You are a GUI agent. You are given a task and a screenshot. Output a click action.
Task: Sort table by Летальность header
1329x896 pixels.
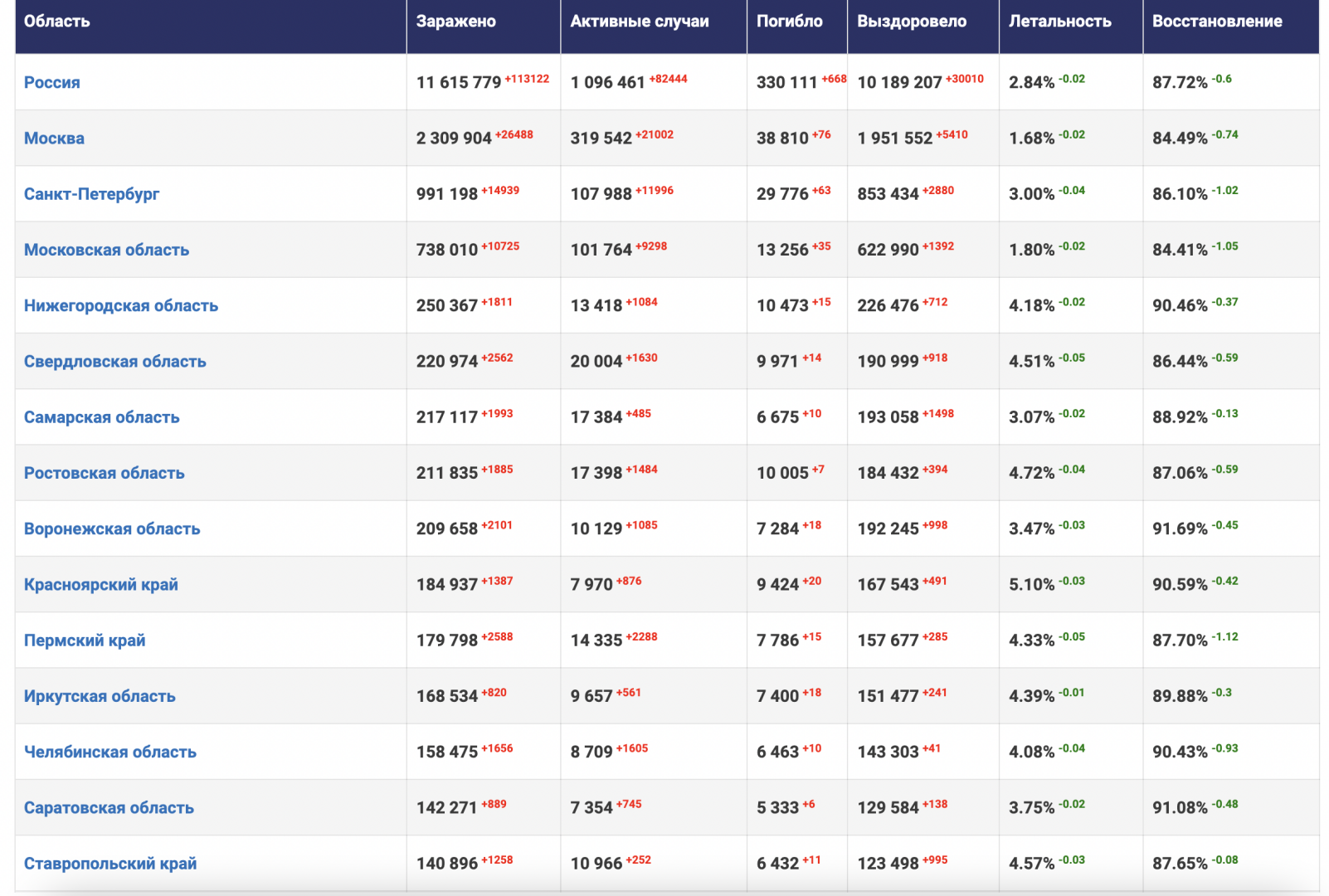pyautogui.click(x=1059, y=22)
